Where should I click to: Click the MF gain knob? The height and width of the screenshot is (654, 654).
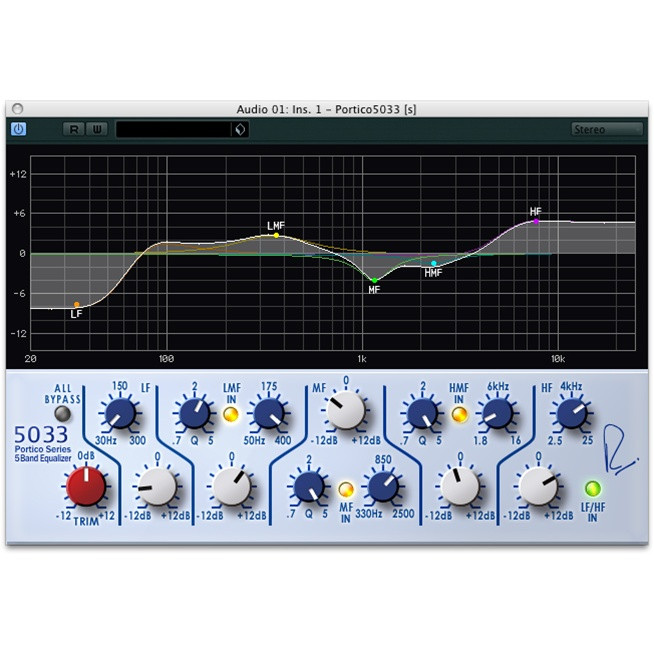[346, 410]
